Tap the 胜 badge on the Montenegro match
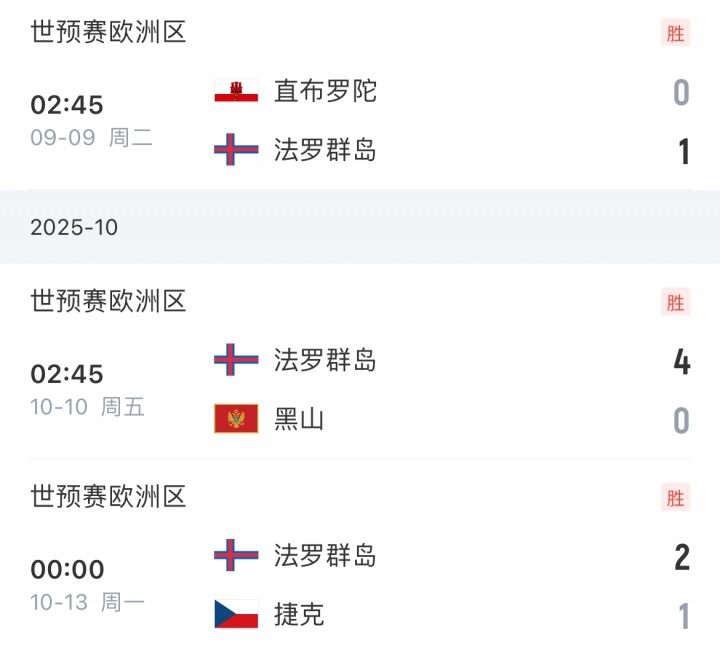 pos(676,301)
